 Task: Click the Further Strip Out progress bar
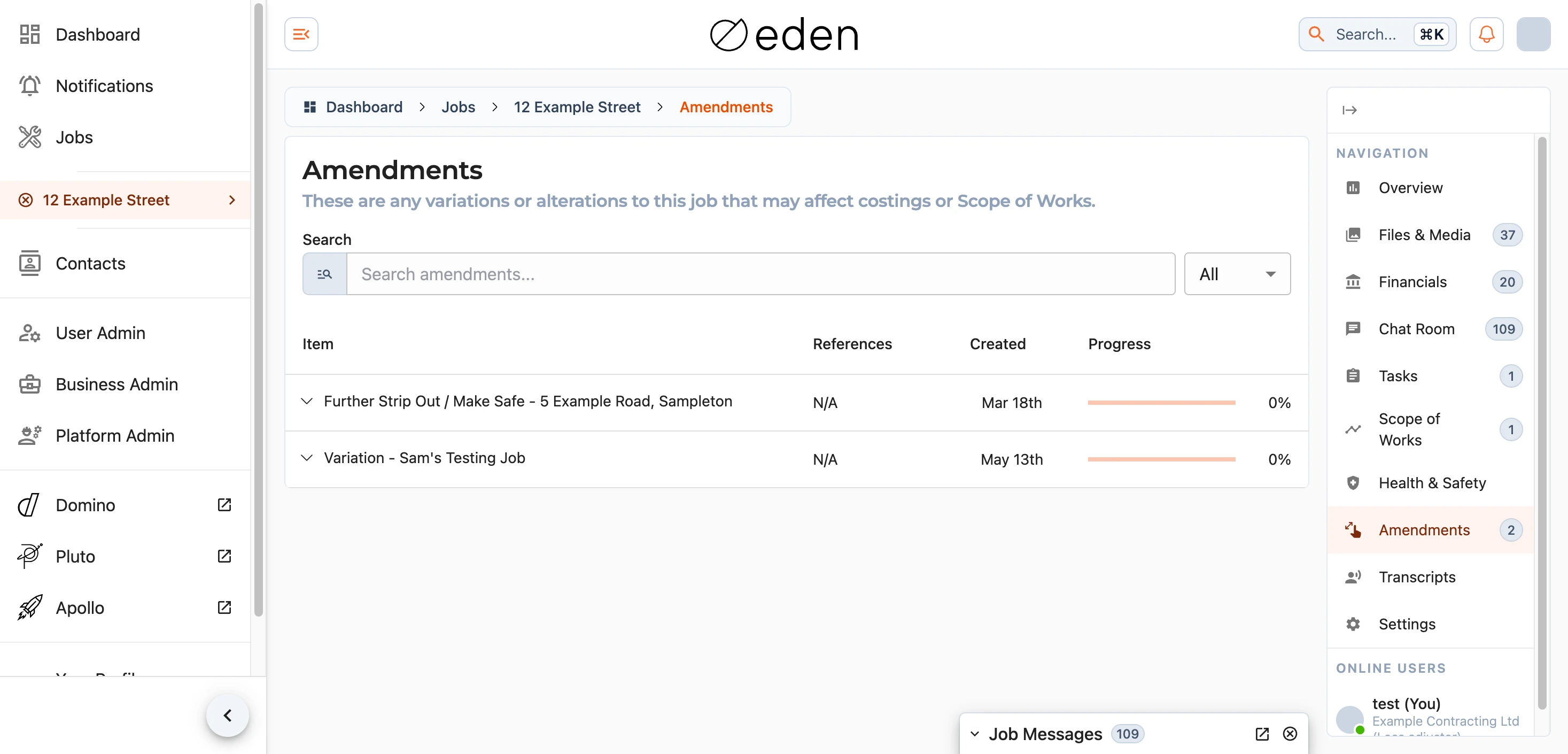coord(1161,403)
